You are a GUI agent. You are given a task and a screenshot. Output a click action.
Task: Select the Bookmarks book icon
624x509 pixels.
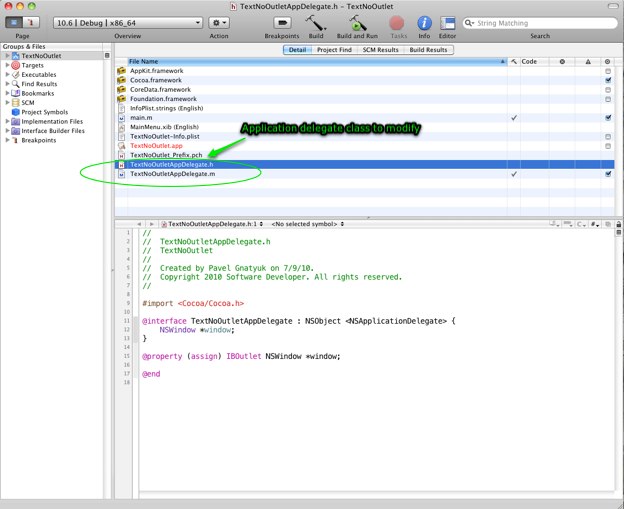(x=16, y=93)
